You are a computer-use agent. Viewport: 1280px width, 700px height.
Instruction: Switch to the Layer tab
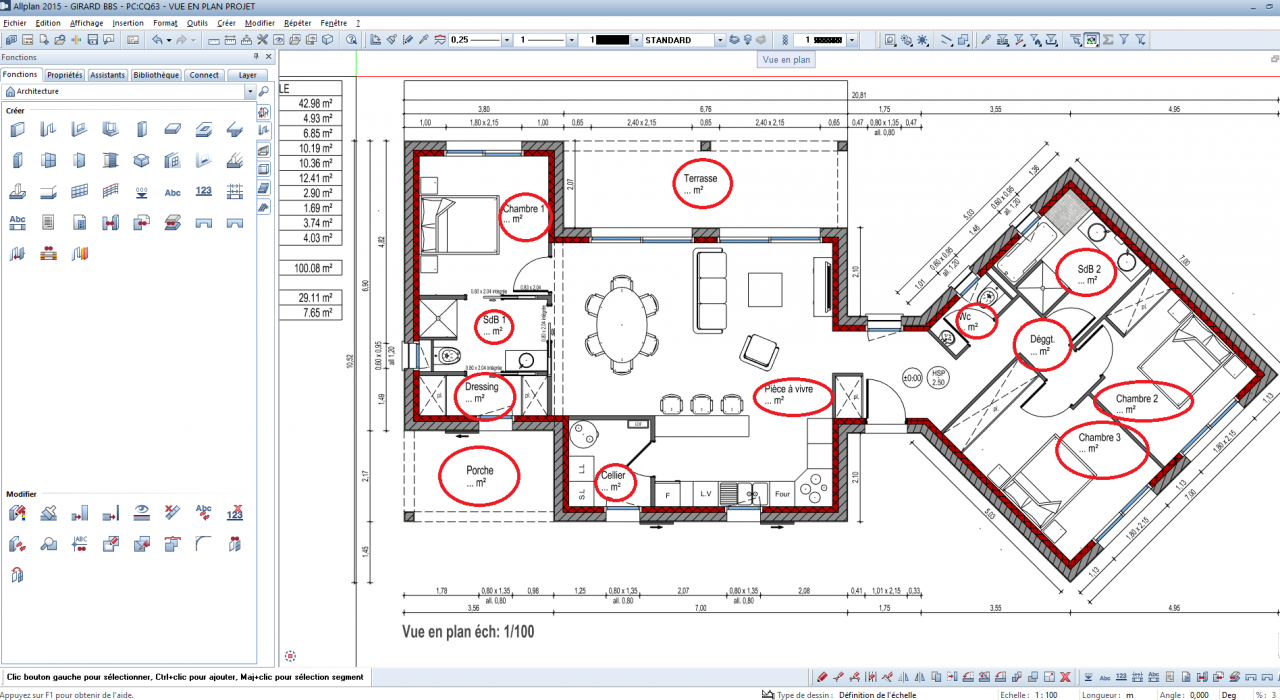pyautogui.click(x=248, y=75)
